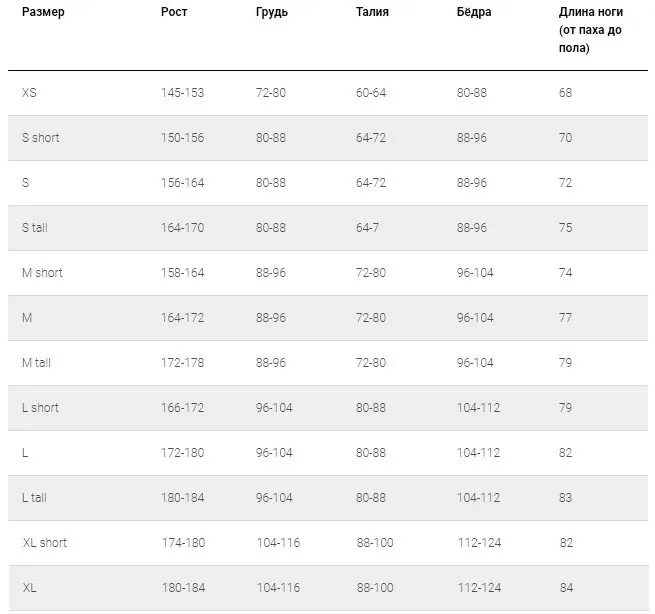Click the height value 145-153
The height and width of the screenshot is (614, 655).
tap(182, 93)
